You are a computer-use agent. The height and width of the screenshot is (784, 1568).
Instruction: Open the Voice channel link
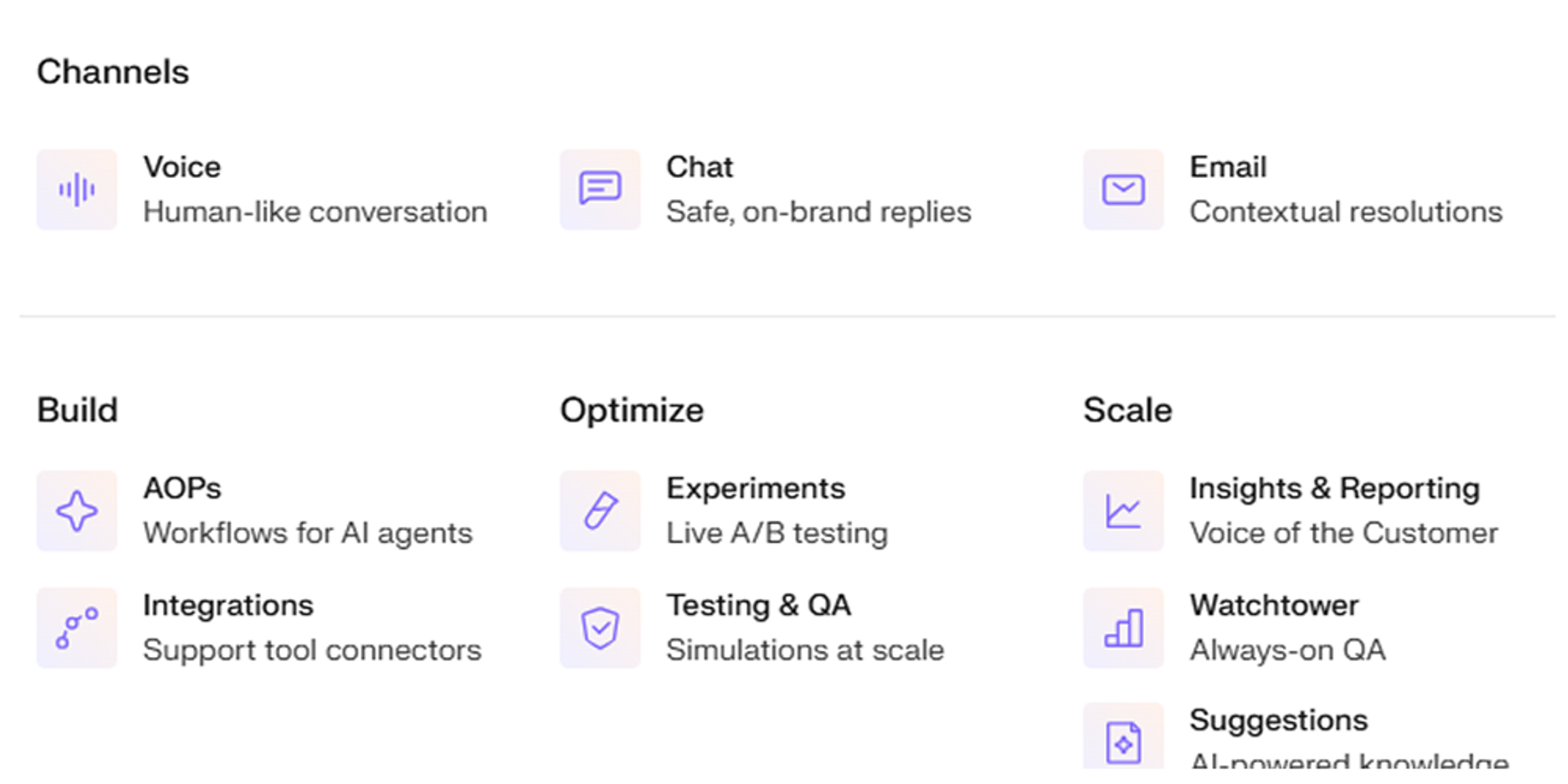tap(182, 167)
